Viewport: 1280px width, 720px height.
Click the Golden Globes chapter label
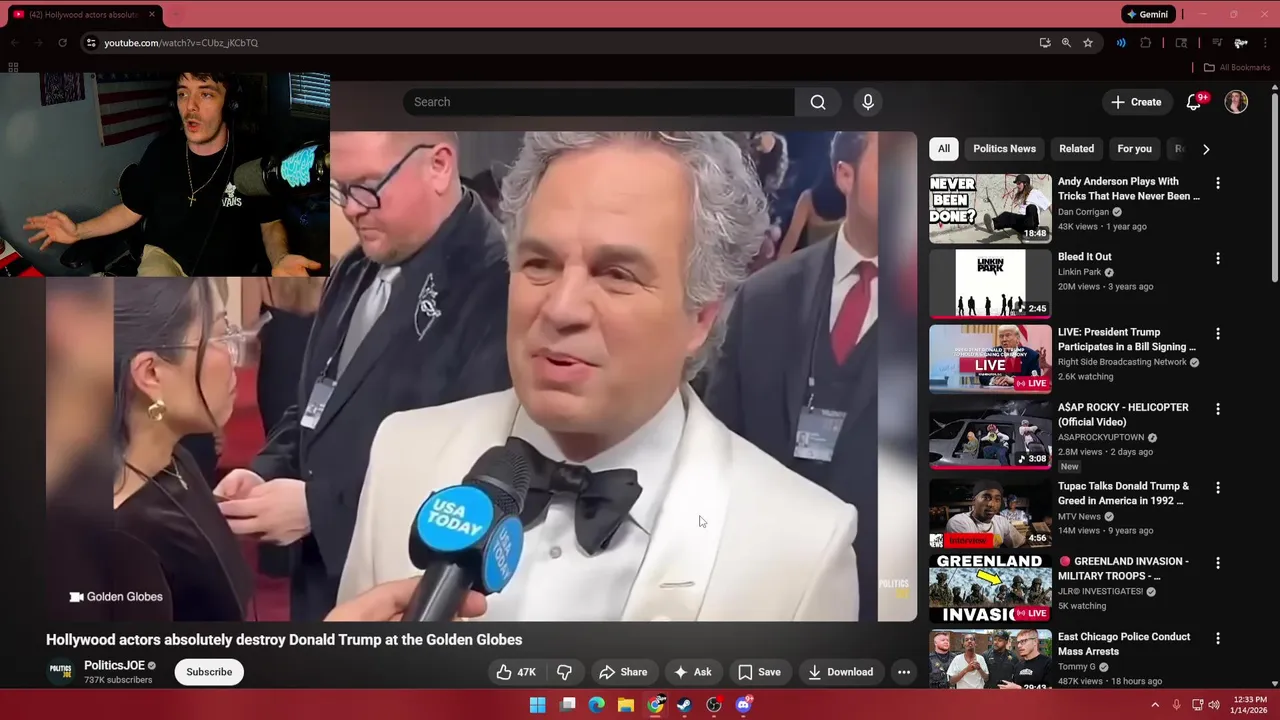[x=116, y=597]
